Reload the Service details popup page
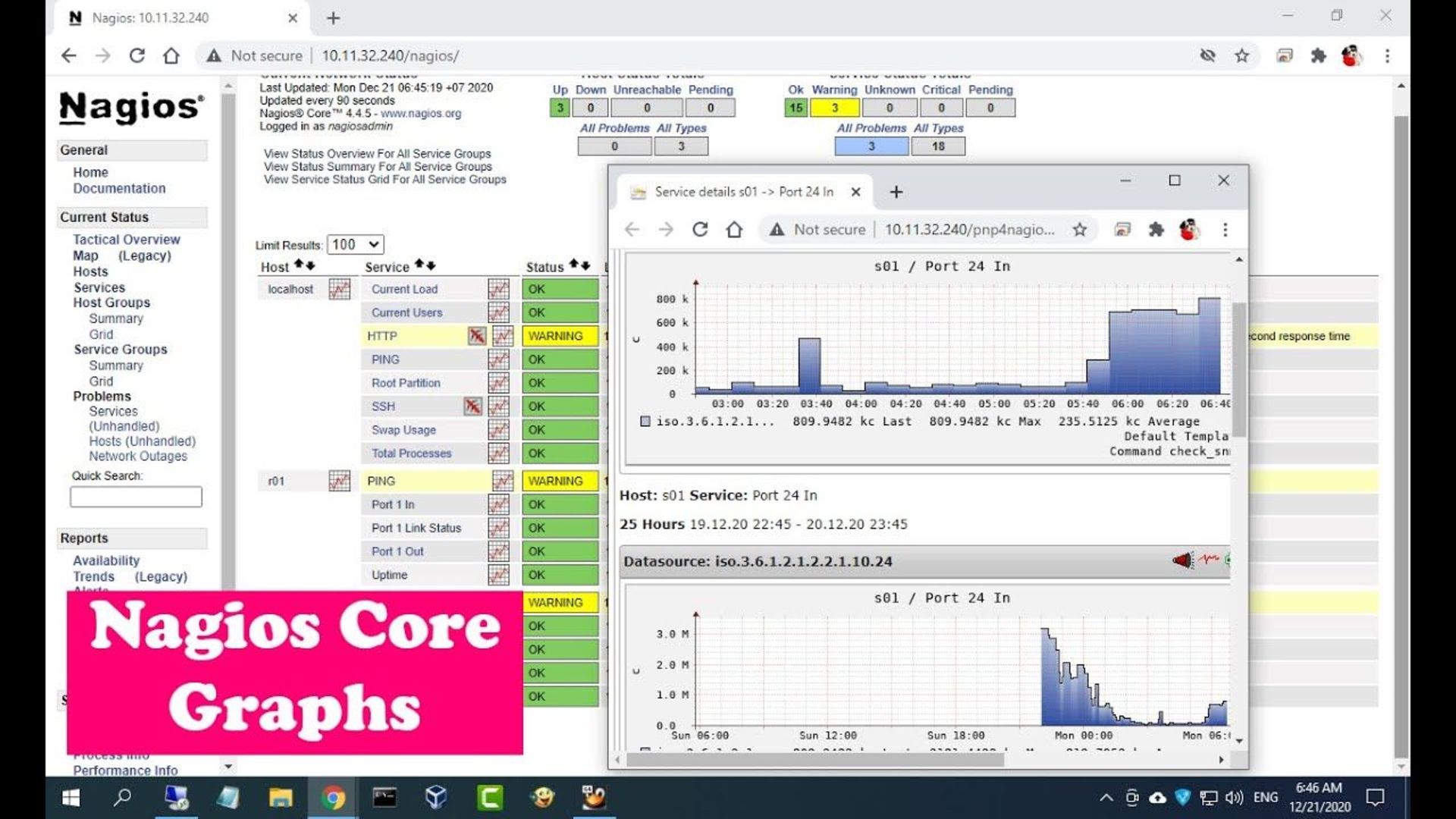Image resolution: width=1456 pixels, height=819 pixels. pyautogui.click(x=700, y=230)
